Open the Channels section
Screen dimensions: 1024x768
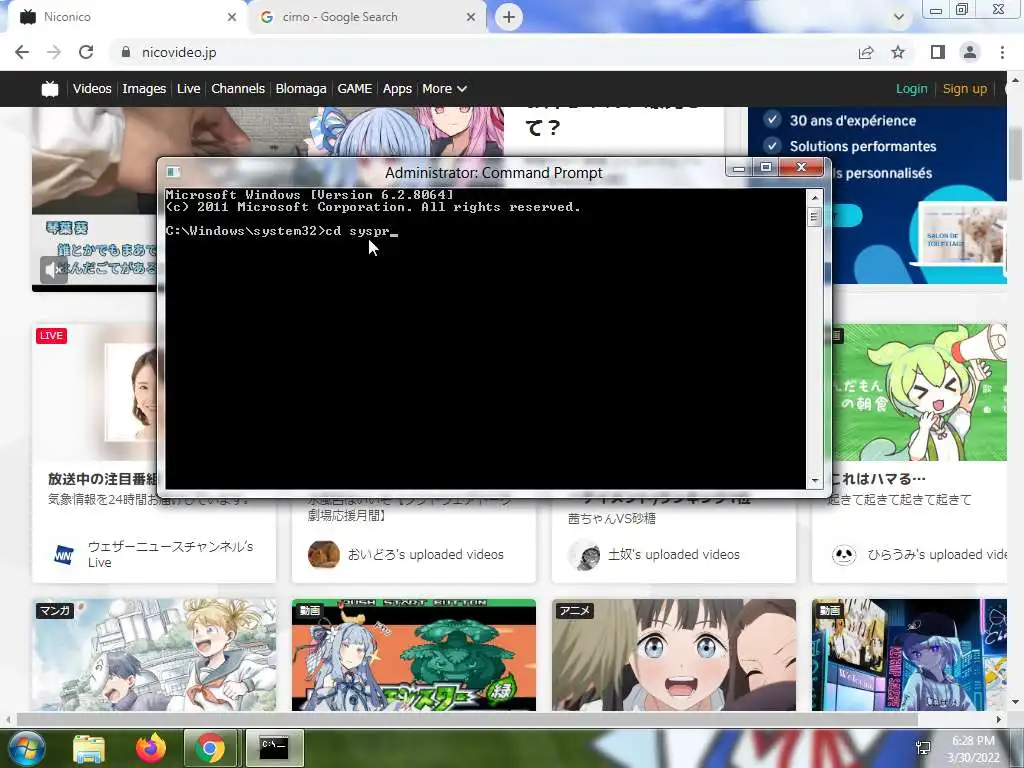point(238,89)
